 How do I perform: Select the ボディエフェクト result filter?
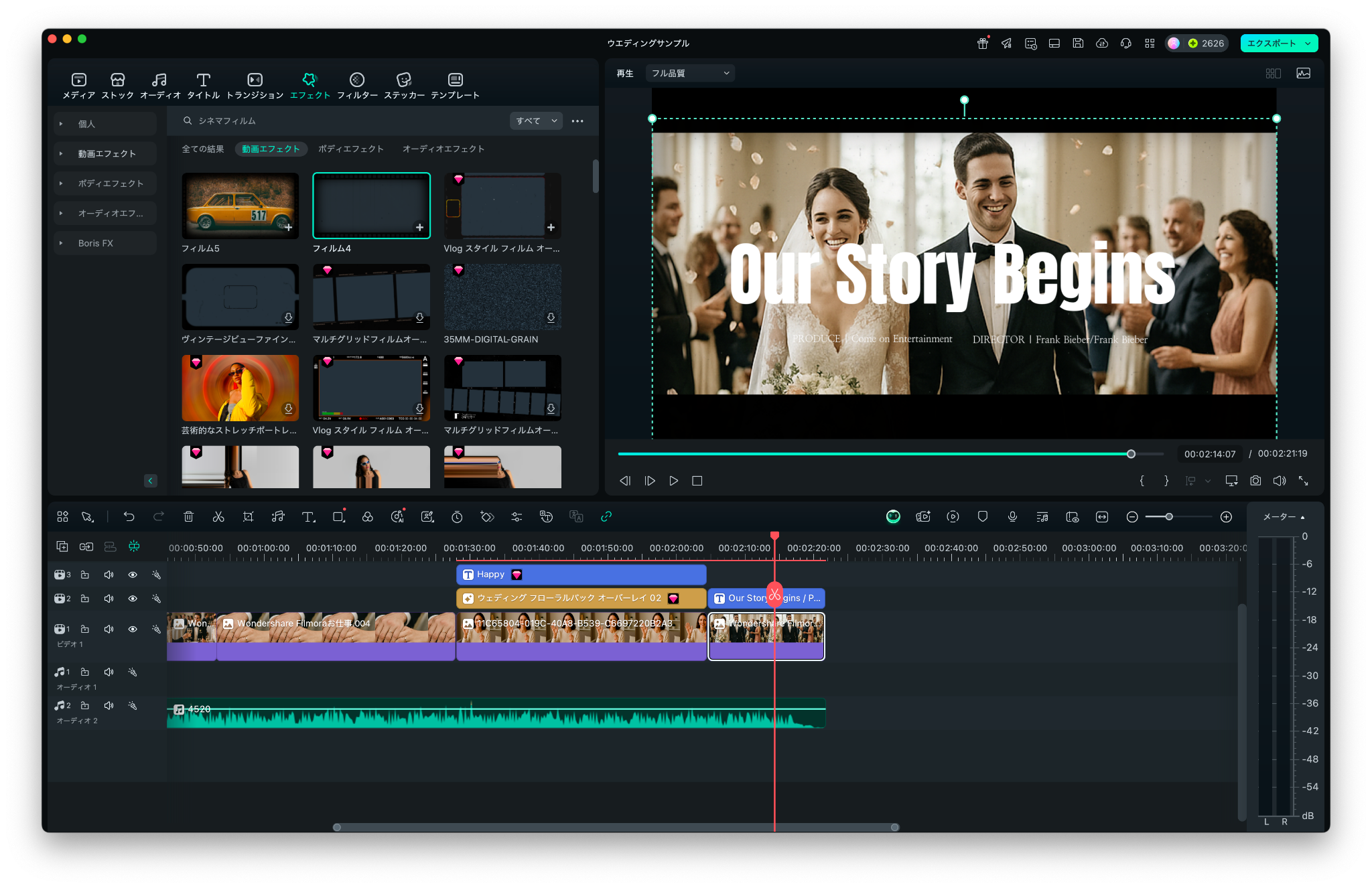pyautogui.click(x=351, y=149)
